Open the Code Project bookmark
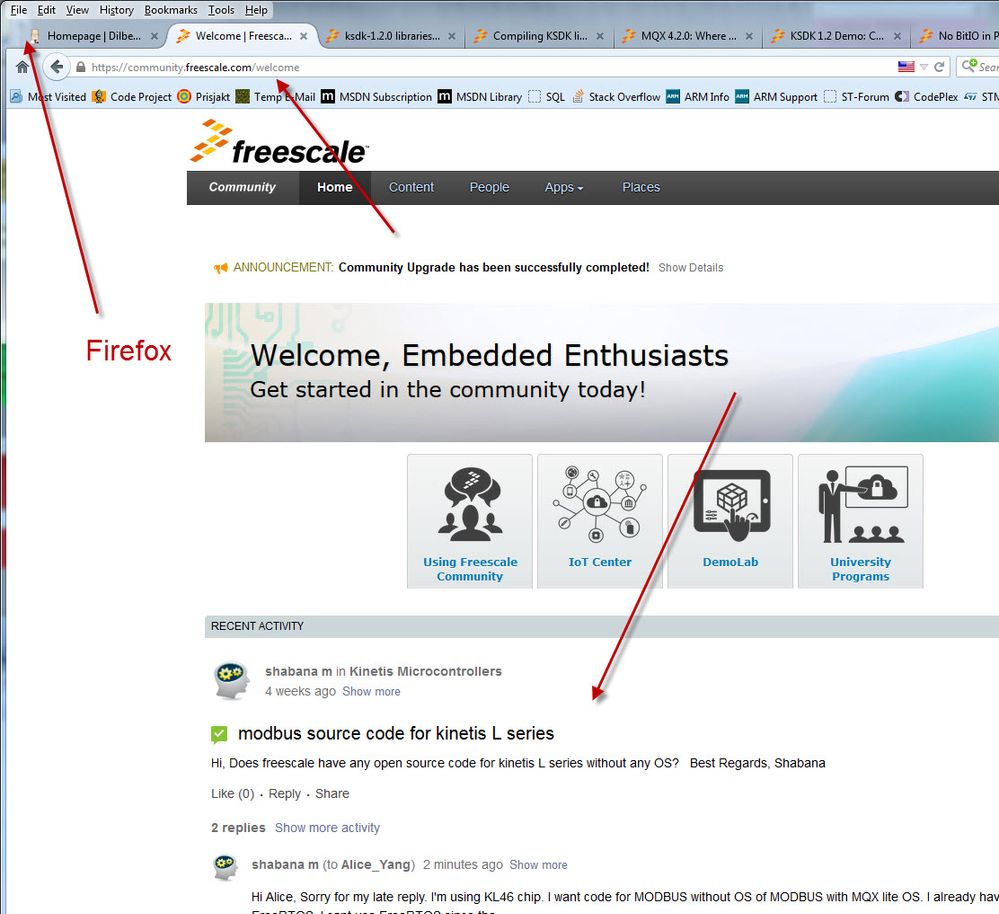This screenshot has width=999, height=914. pos(132,97)
